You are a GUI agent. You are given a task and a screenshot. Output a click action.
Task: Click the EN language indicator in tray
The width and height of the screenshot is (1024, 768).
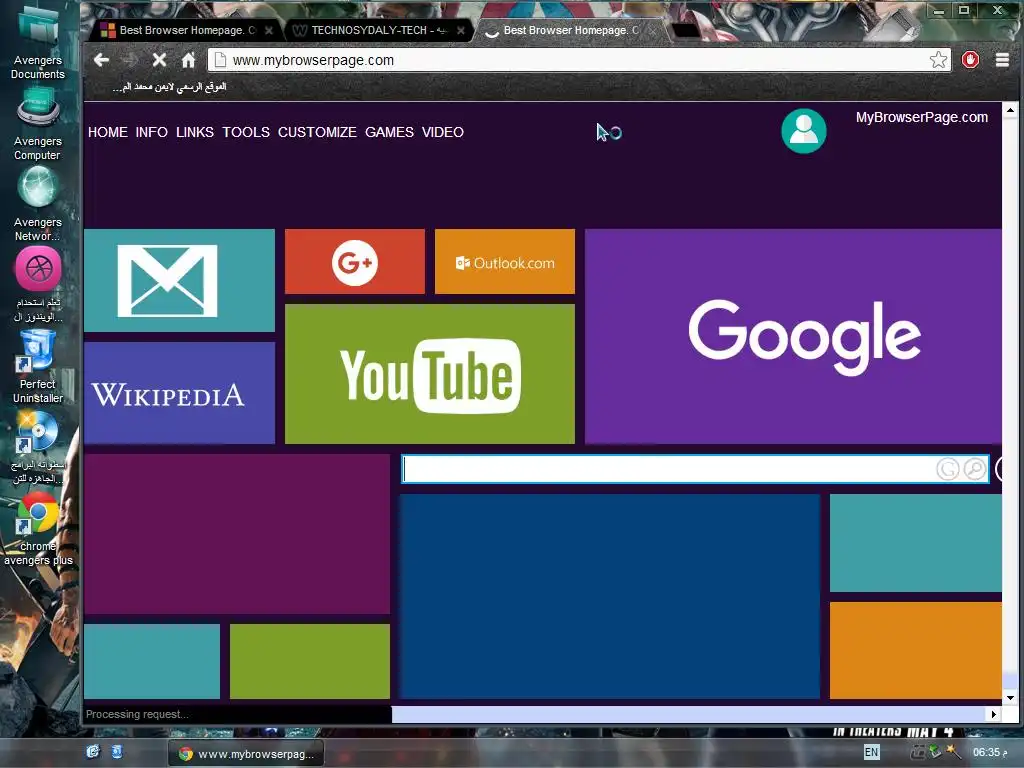tap(871, 752)
